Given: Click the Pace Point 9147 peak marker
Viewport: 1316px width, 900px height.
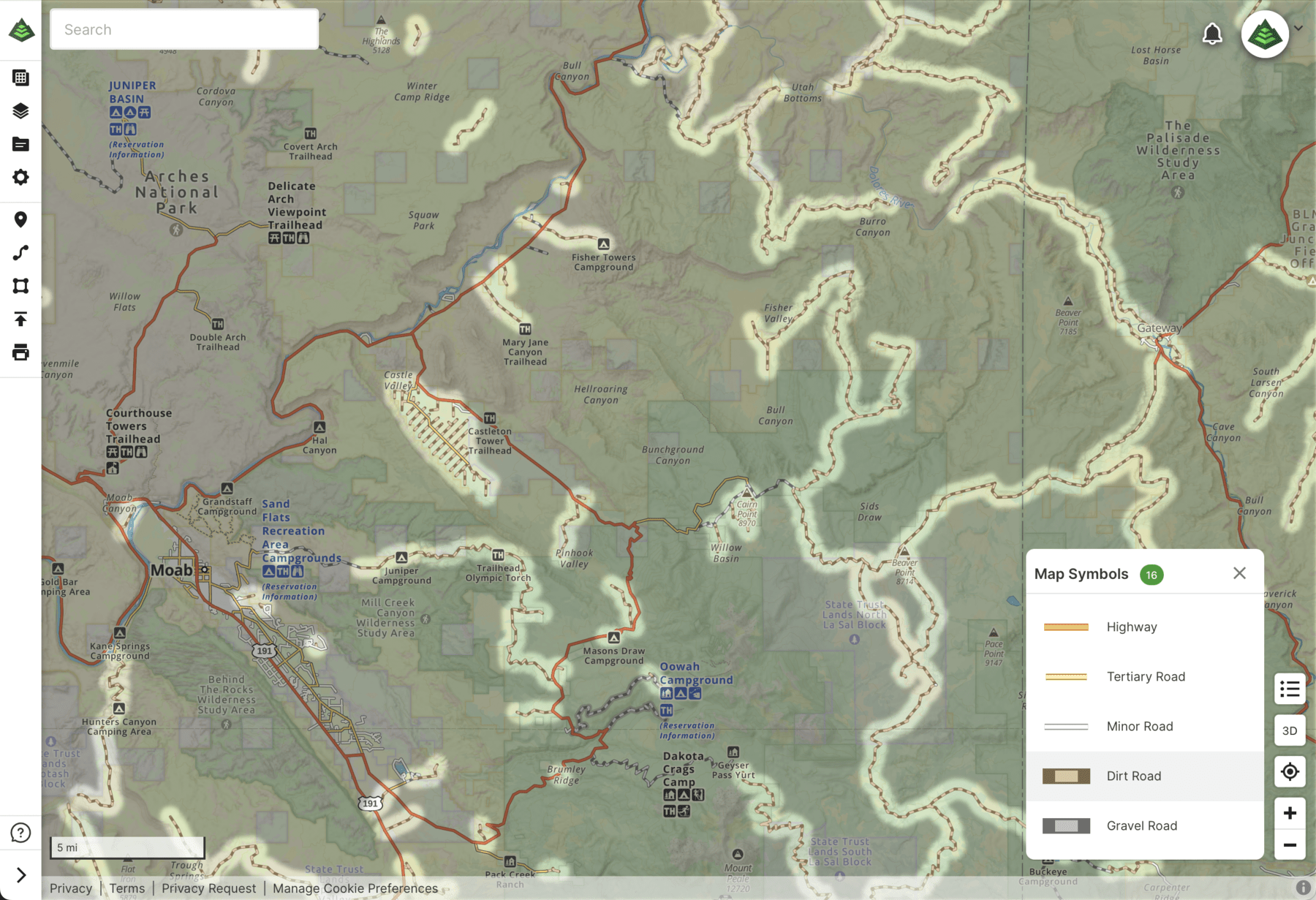Looking at the screenshot, I should click(x=994, y=632).
